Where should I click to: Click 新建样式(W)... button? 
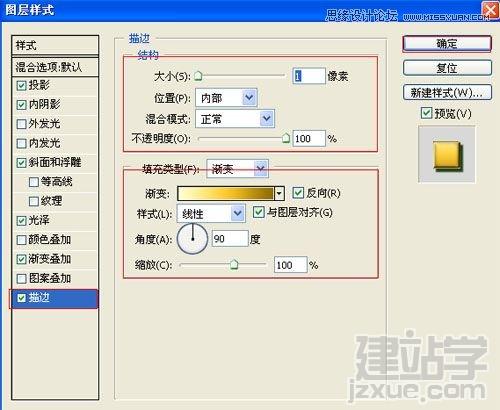tap(447, 92)
